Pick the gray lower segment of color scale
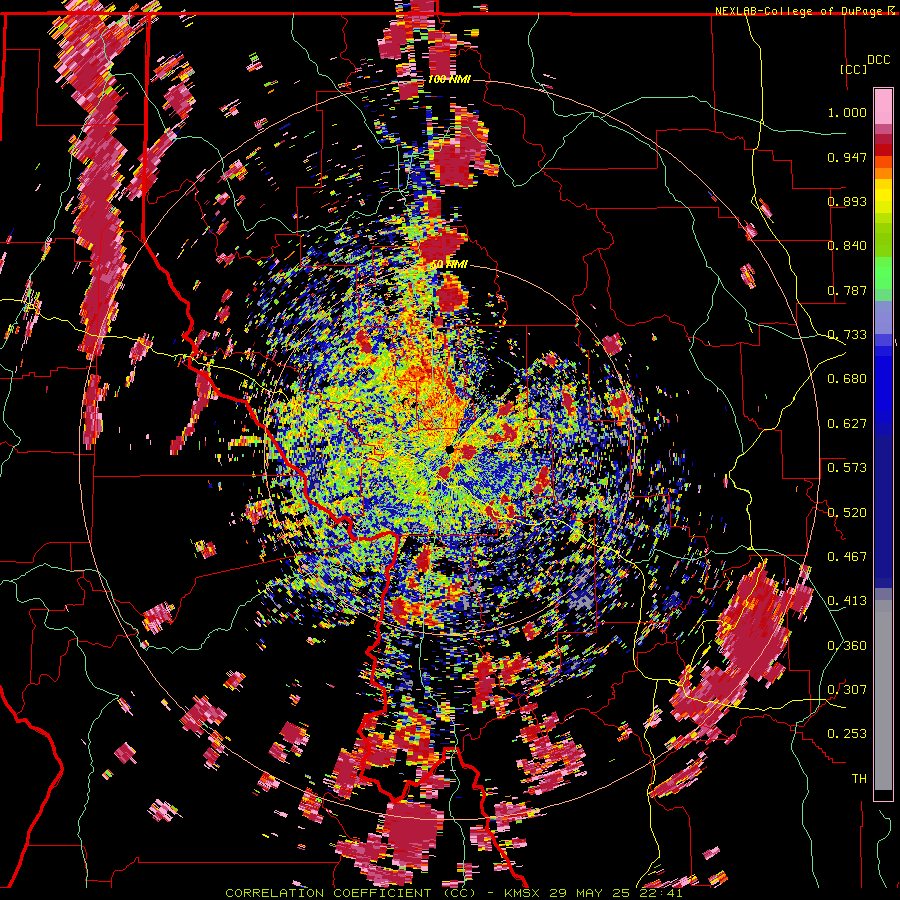This screenshot has width=900, height=900. click(x=883, y=695)
